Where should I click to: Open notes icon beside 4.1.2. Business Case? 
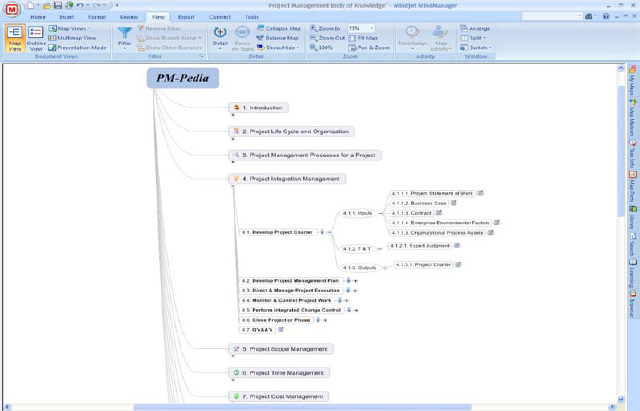453,203
